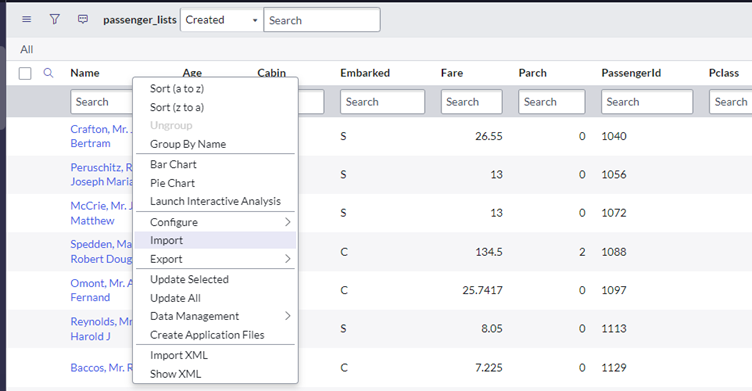Image resolution: width=752 pixels, height=391 pixels.
Task: Click the Pclass column header
Action: point(724,73)
